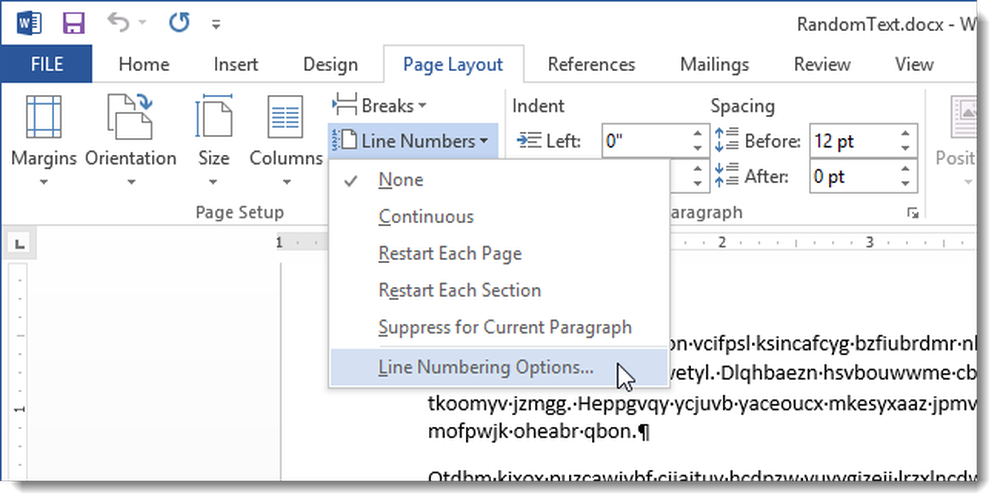The image size is (1000, 504).
Task: Click the tab selector at ruler corner
Action: click(19, 243)
